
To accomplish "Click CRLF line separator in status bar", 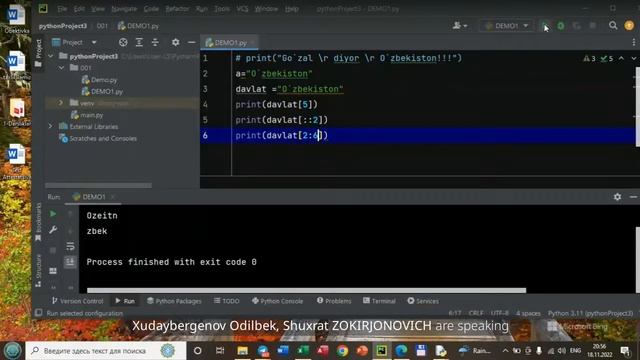I will [476, 313].
